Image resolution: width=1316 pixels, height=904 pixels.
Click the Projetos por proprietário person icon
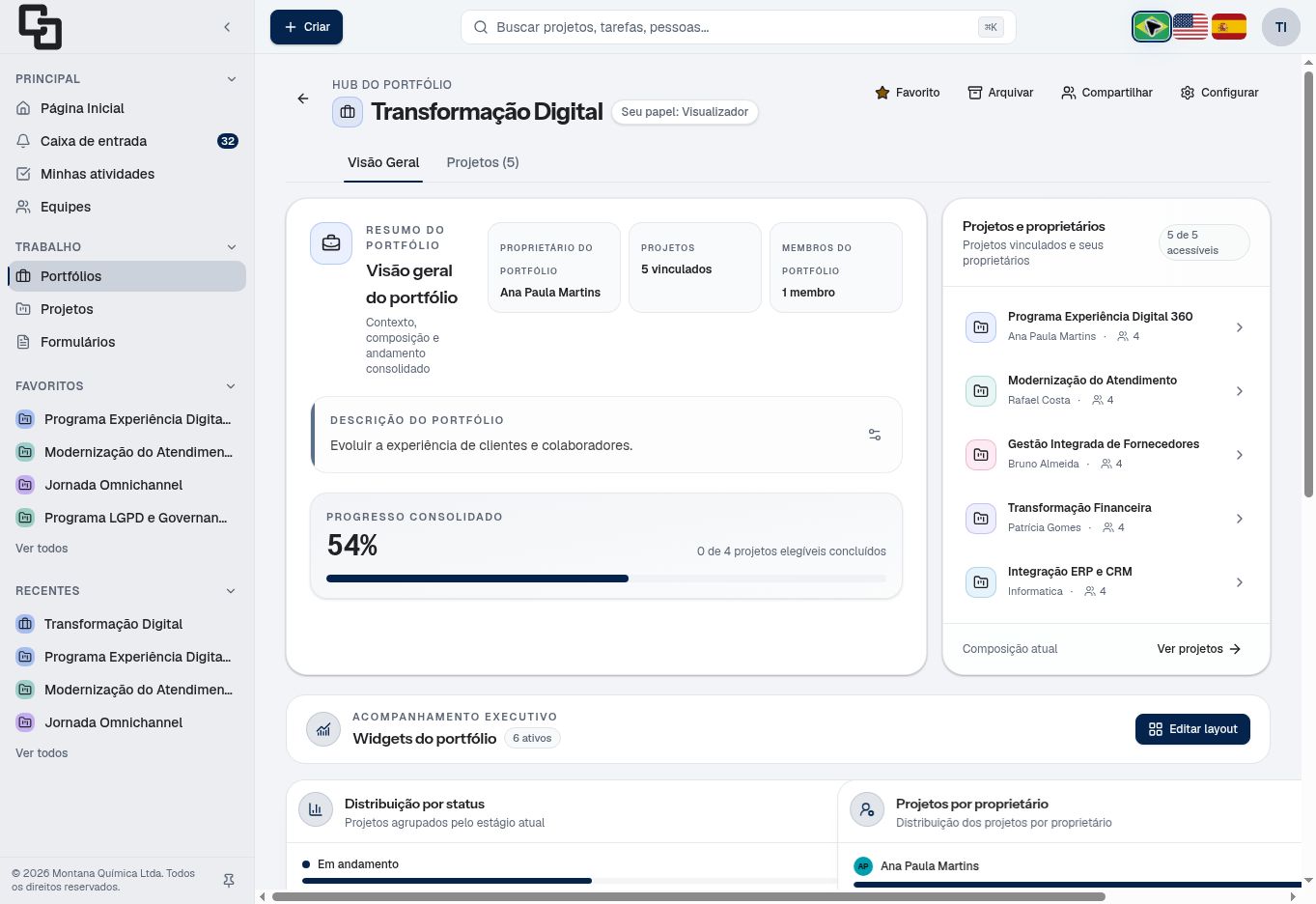tap(867, 810)
